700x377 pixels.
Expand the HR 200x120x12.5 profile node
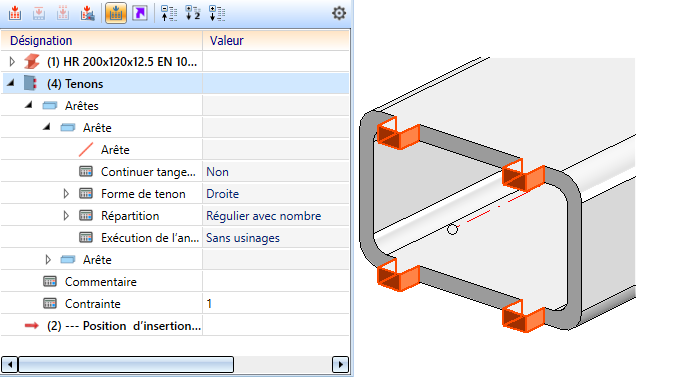(12, 61)
